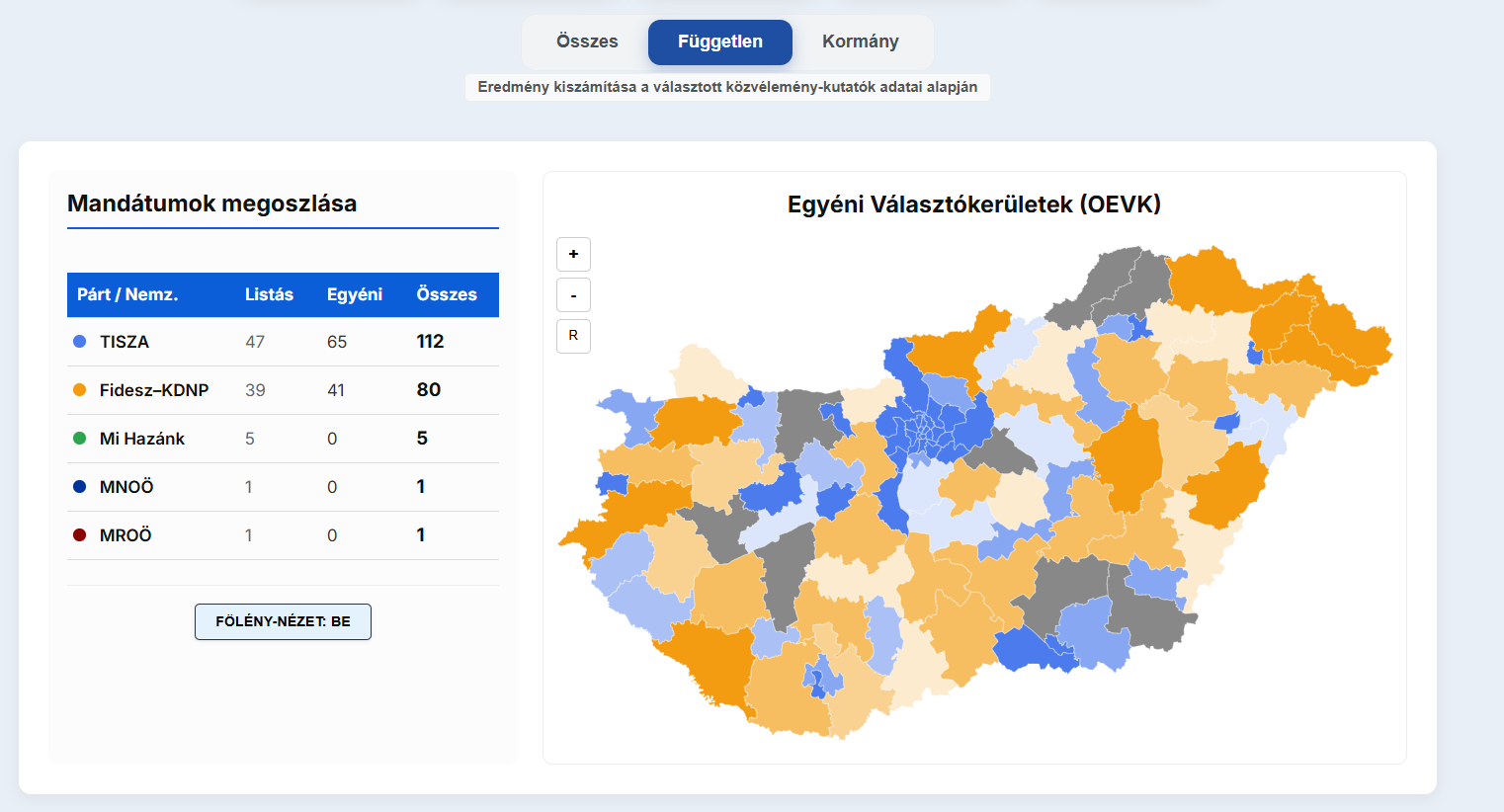Click the dark blue MNOÖ dot
1504x812 pixels.
pyautogui.click(x=80, y=487)
